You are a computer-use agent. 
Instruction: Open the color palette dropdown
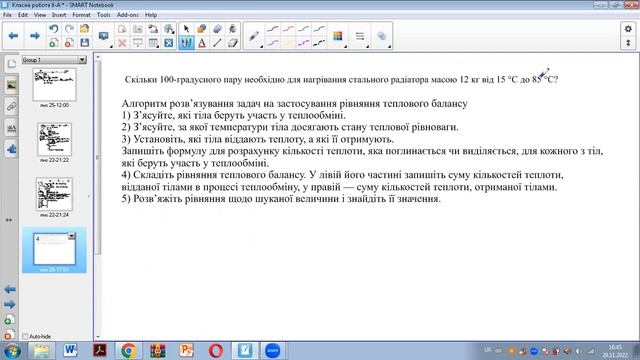338,36
